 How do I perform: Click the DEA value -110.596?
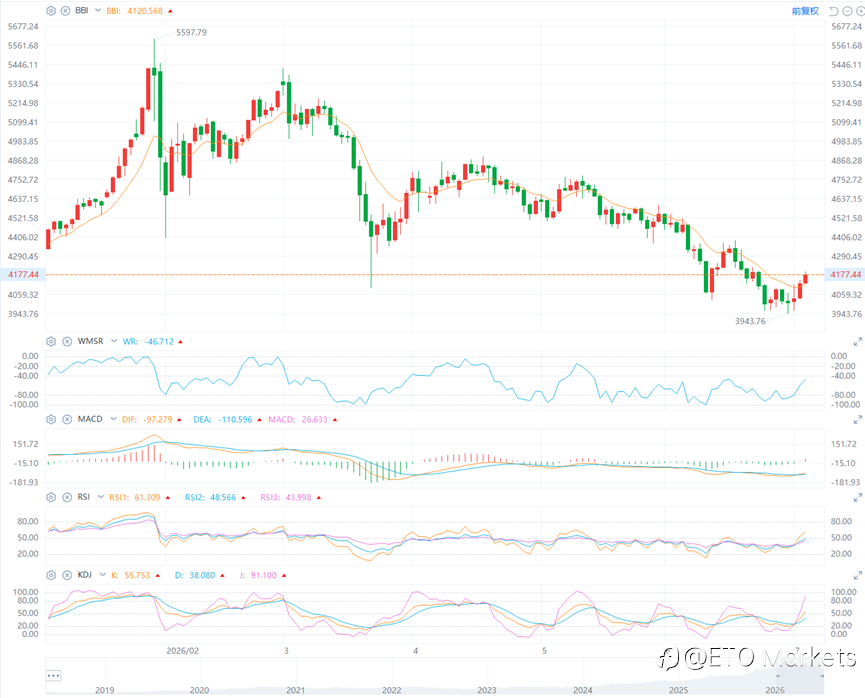pos(235,419)
